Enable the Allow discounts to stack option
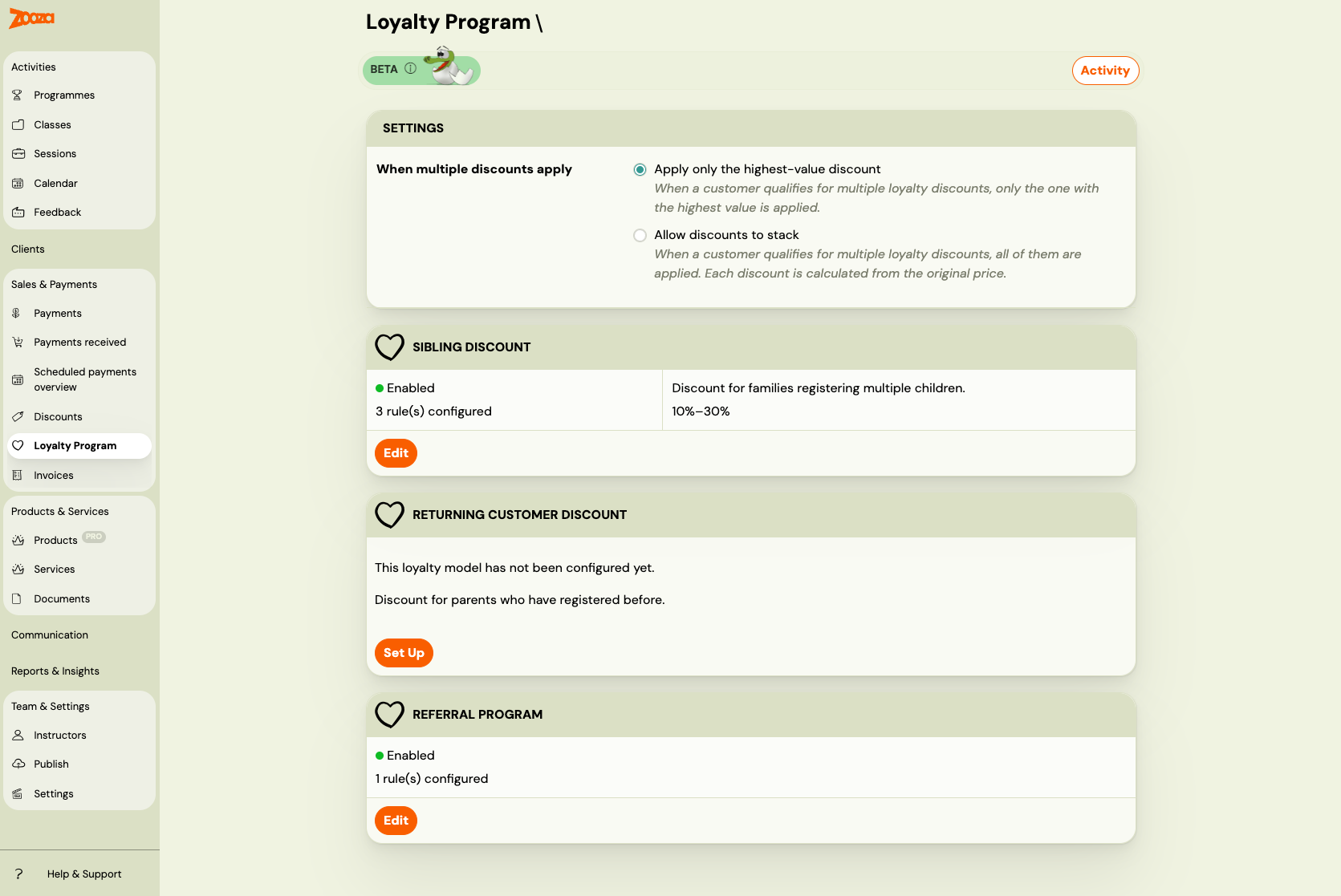Screen dimensions: 1341x896 pos(640,235)
